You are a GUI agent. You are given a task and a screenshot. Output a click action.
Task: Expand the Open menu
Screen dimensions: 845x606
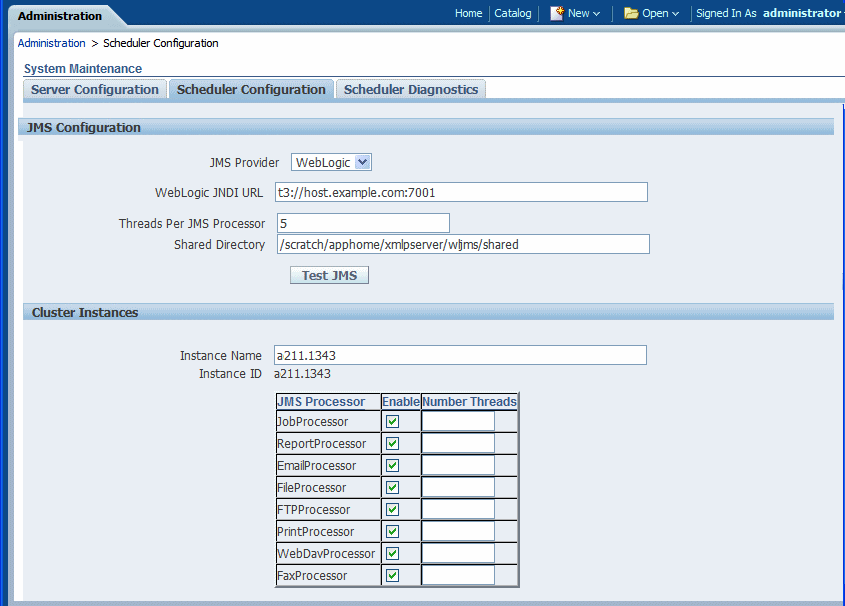(660, 13)
